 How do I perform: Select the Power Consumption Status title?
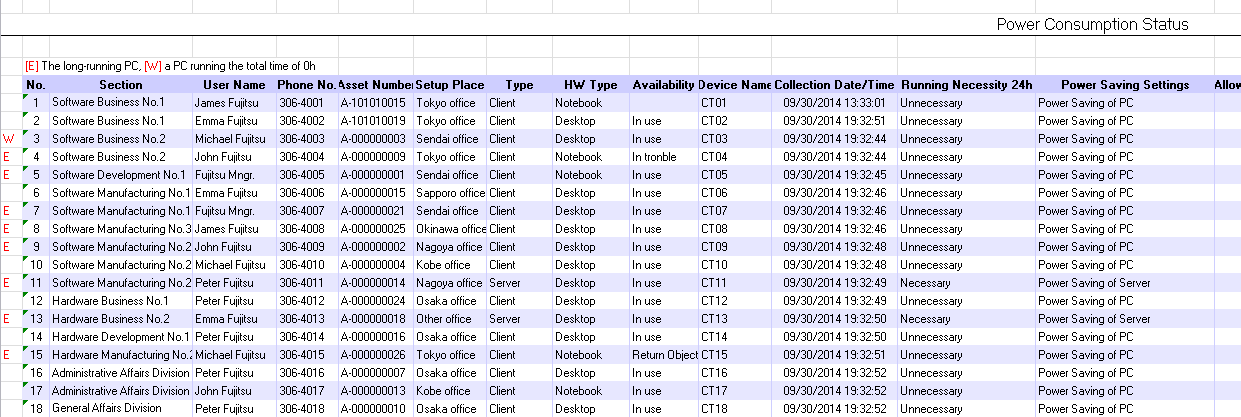coord(1092,24)
